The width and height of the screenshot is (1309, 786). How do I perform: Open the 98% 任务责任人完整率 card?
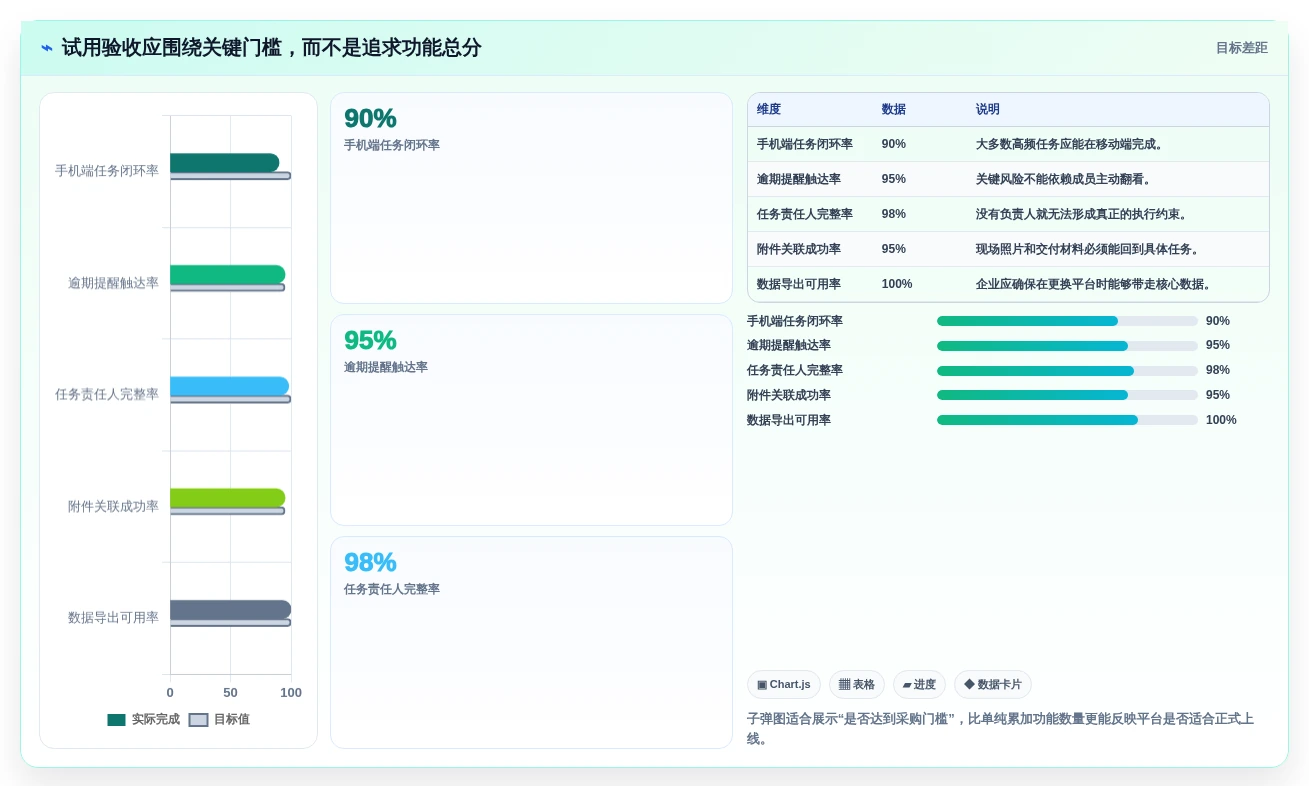tap(531, 642)
